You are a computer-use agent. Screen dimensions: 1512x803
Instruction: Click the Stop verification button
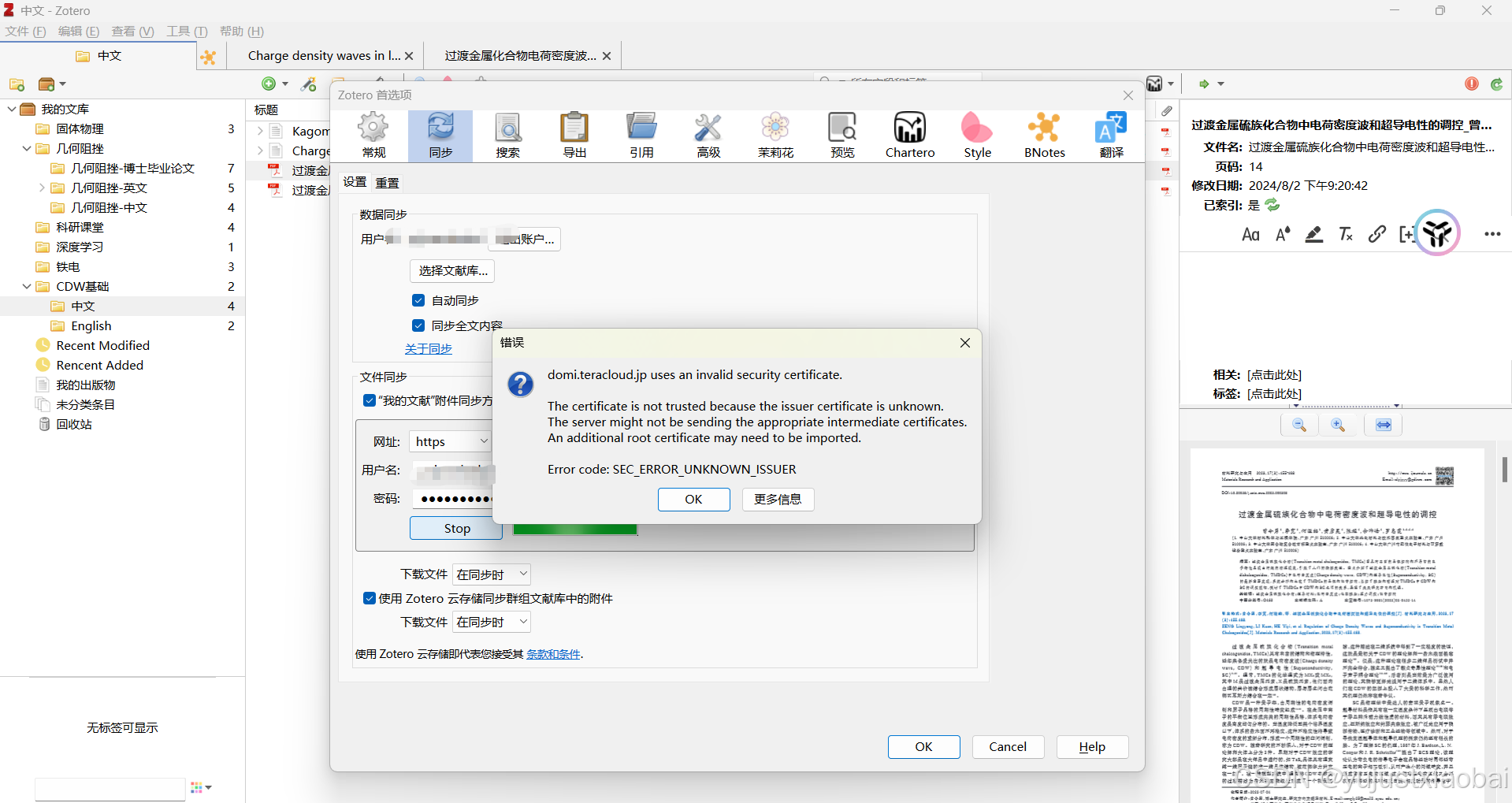pyautogui.click(x=456, y=528)
